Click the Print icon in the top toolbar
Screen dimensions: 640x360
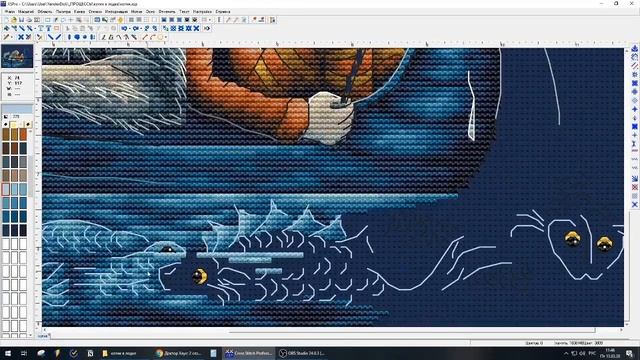coord(29,20)
